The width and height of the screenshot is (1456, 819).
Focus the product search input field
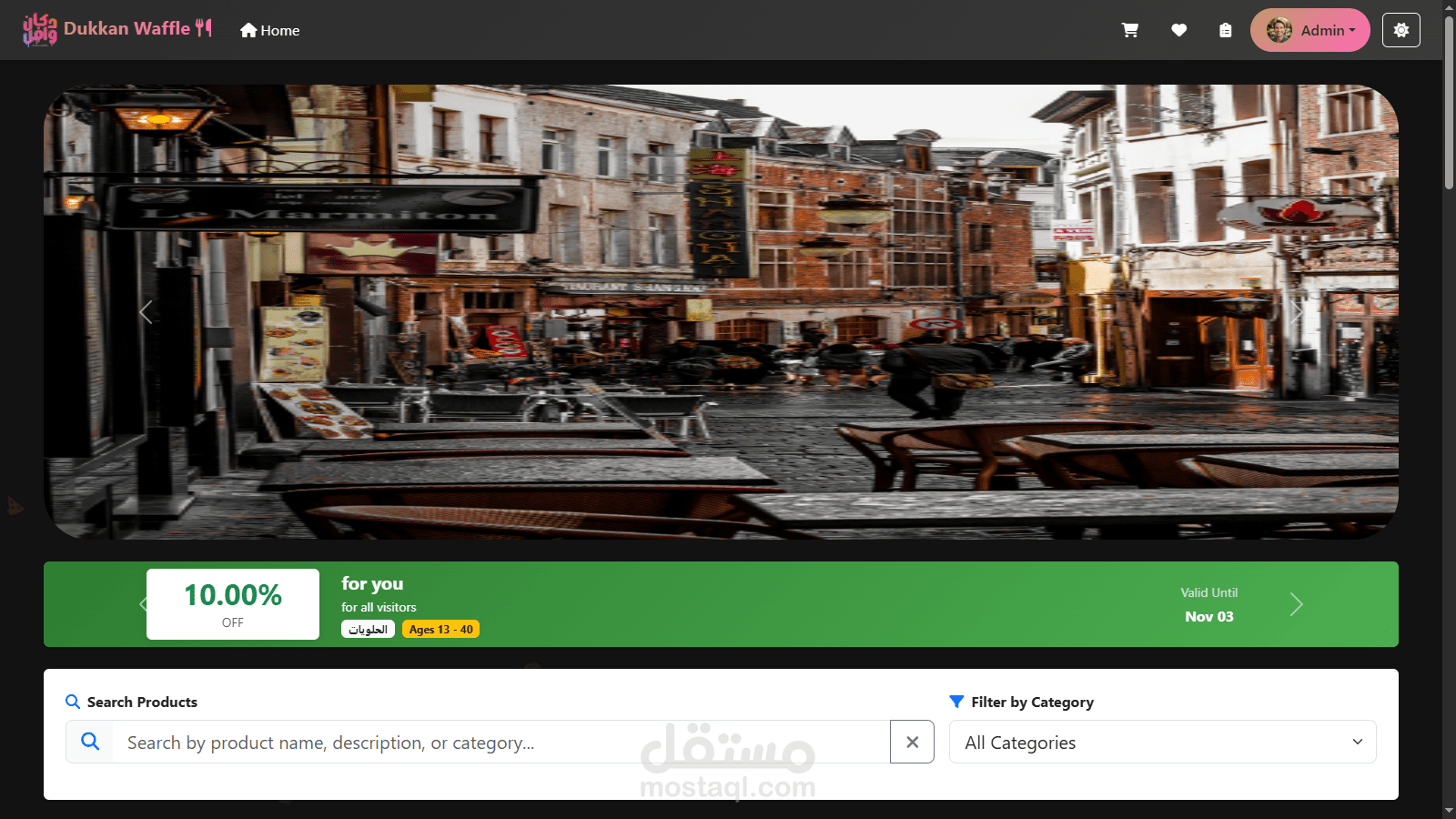pos(500,742)
